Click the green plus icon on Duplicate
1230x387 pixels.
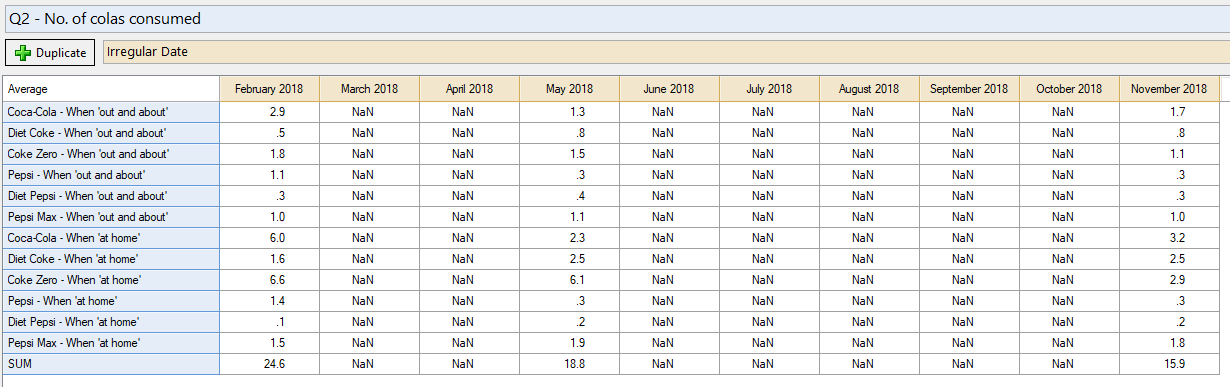tap(23, 53)
